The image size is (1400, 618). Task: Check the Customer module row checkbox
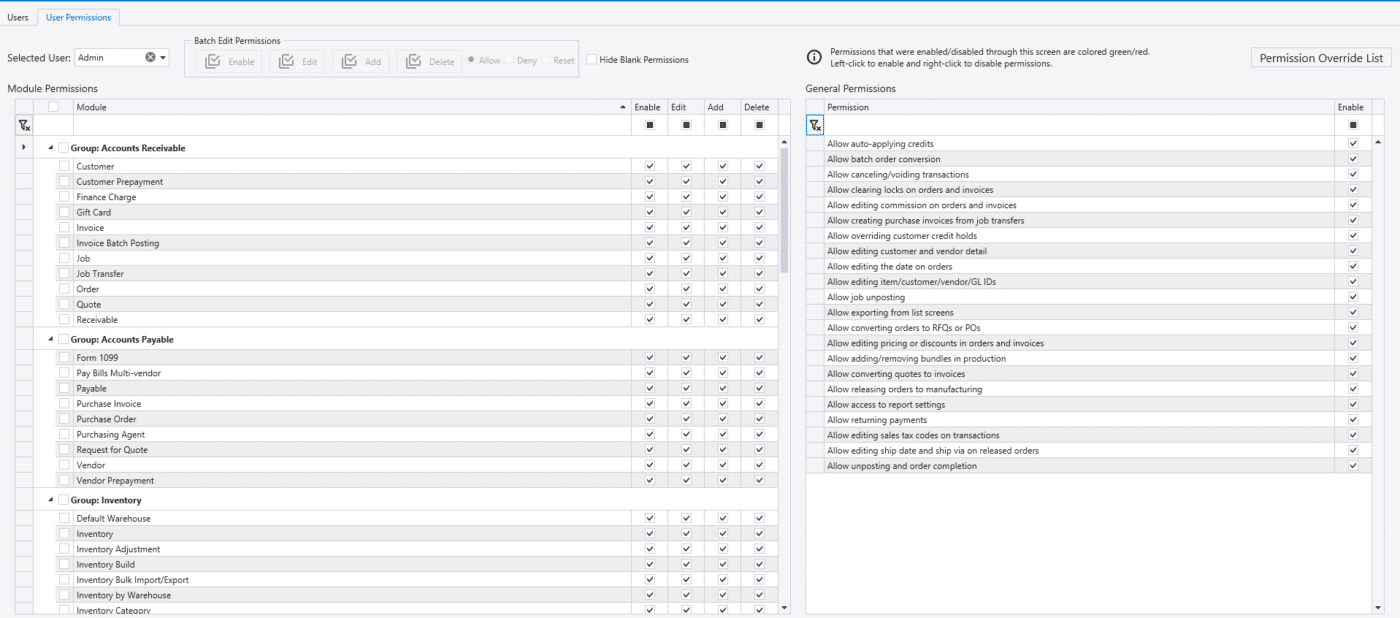pos(64,165)
